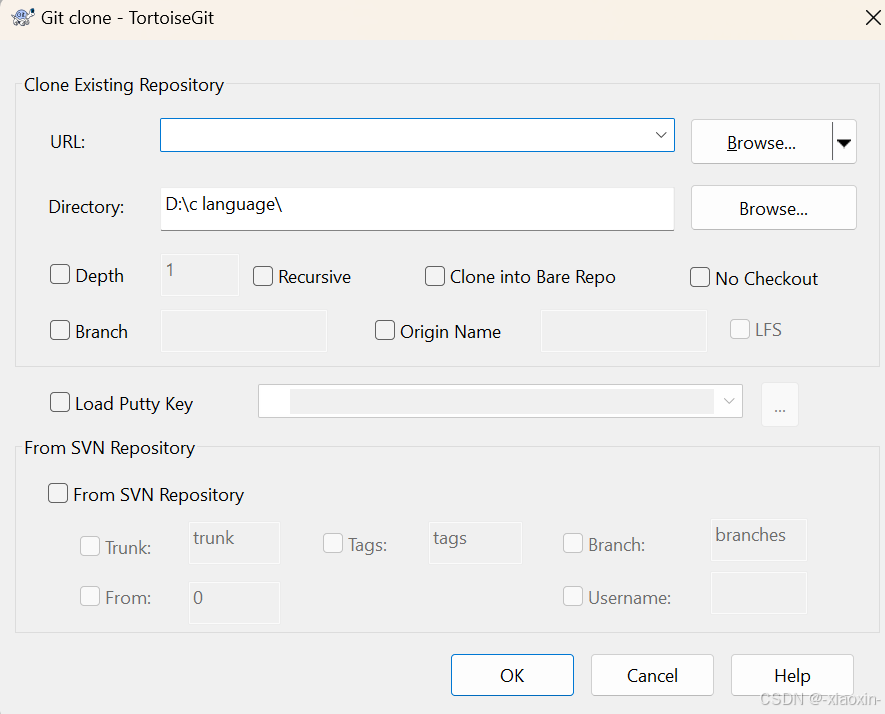Screen dimensions: 885x714
Task: Click the tags text field
Action: [475, 543]
